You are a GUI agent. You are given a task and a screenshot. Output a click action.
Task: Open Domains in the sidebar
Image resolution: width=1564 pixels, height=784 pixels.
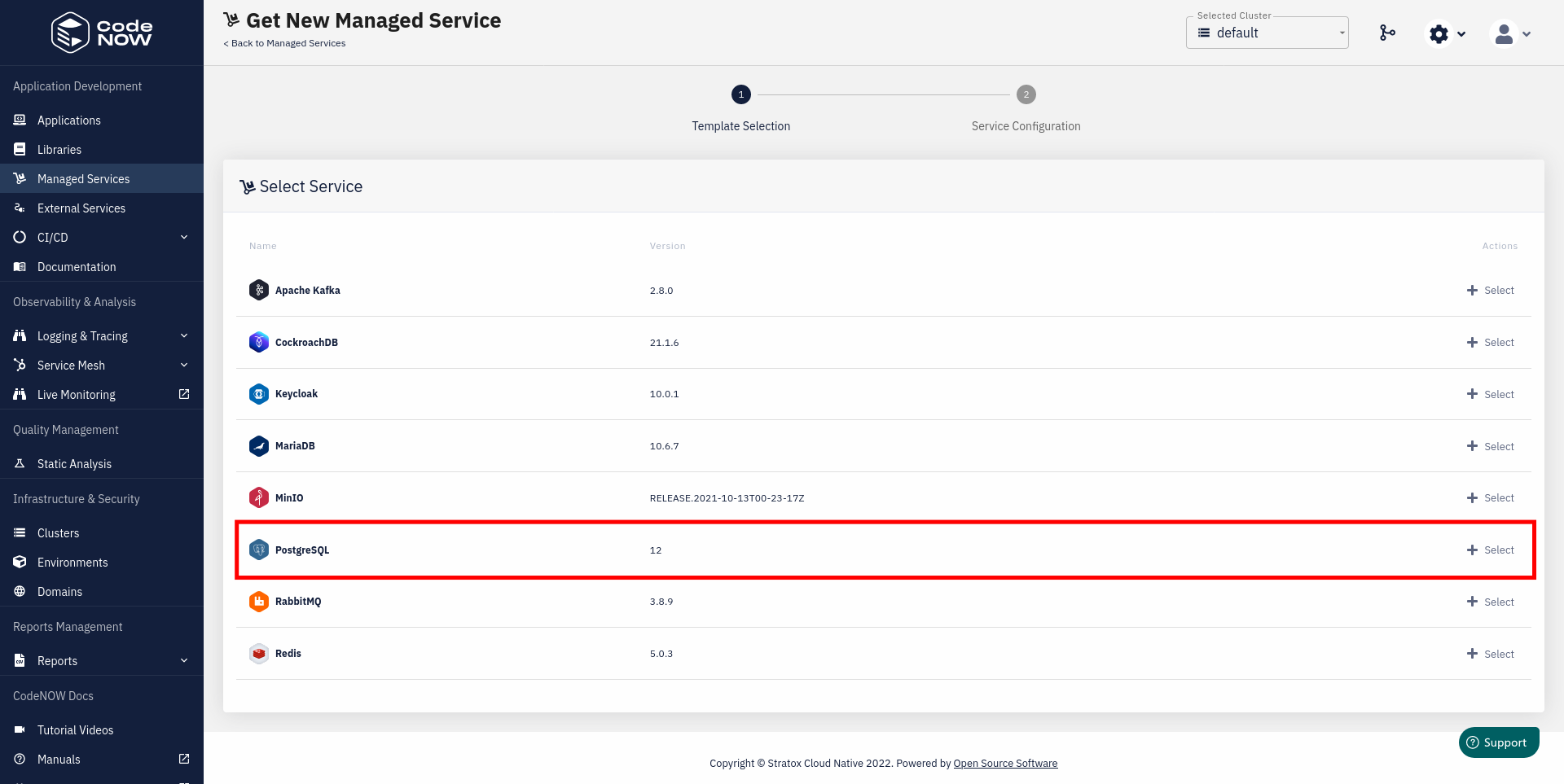pos(102,592)
